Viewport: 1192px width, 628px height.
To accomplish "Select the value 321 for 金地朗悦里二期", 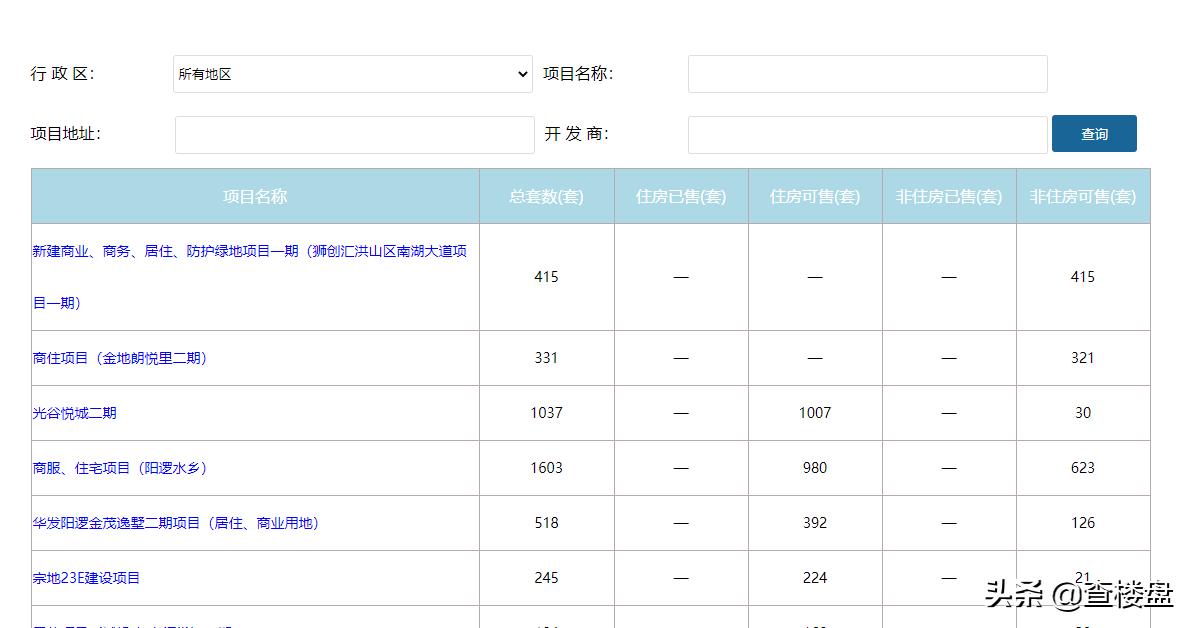I will 1083,358.
